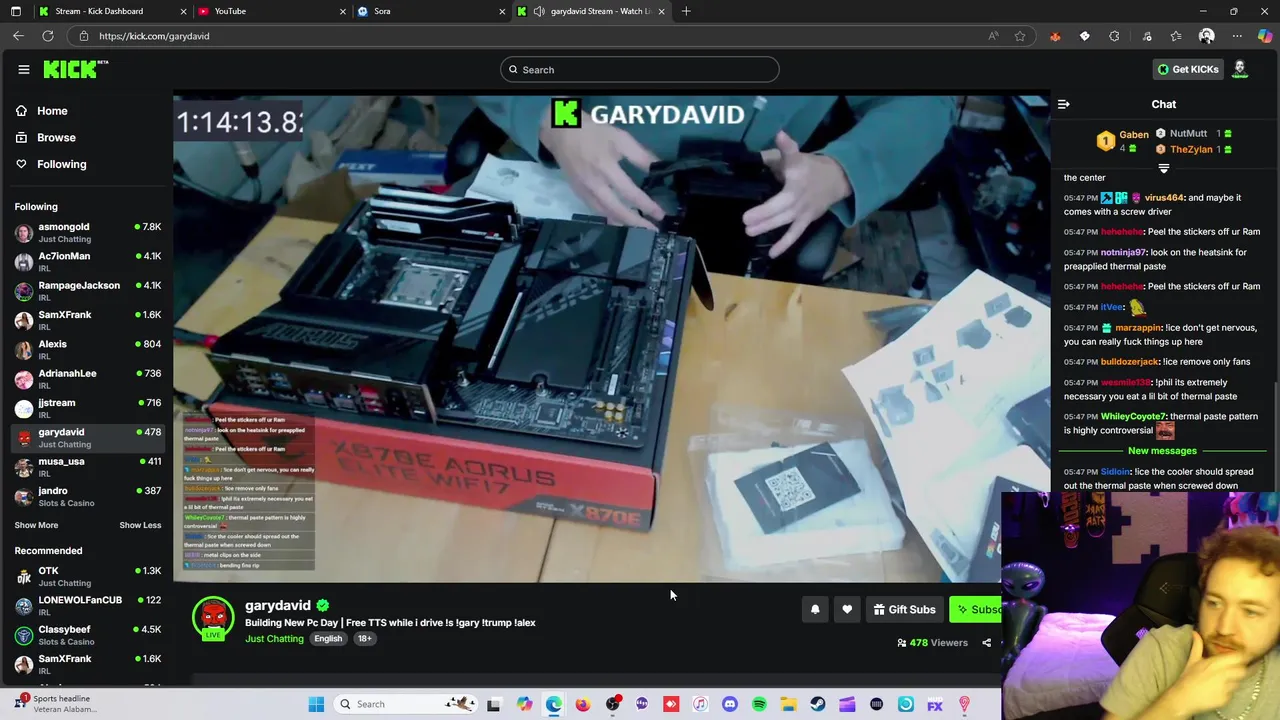Open LONEWOLFanCUB recommended channel
The width and height of the screenshot is (1280, 720).
click(88, 605)
